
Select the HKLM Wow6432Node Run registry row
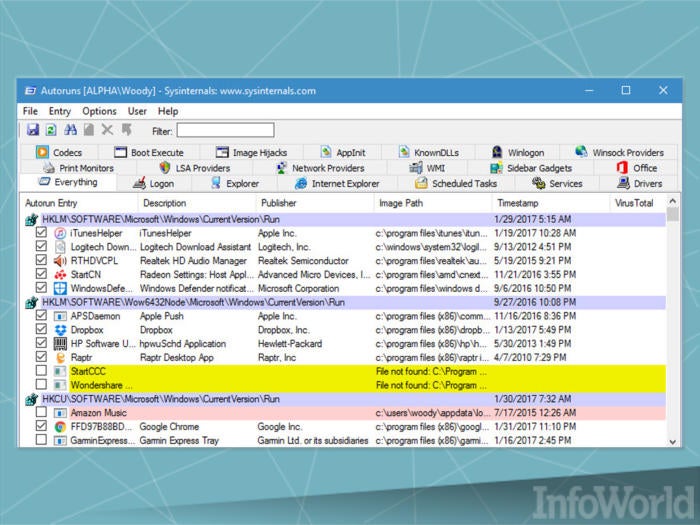[x=345, y=302]
